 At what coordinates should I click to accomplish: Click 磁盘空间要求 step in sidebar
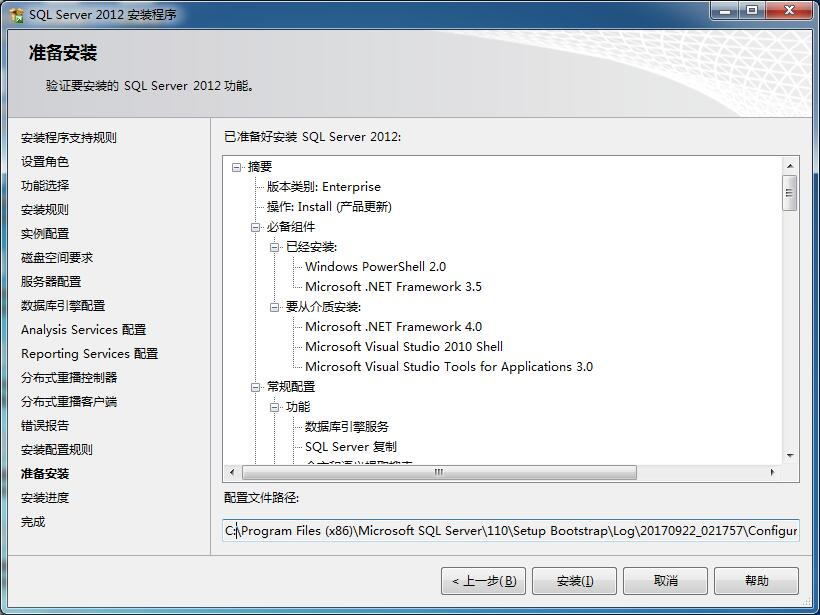coord(57,258)
